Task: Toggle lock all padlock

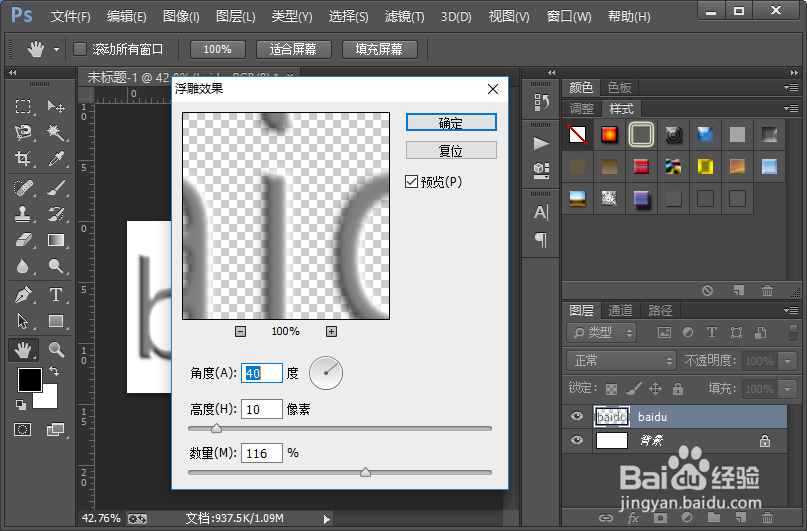Action: [x=678, y=388]
